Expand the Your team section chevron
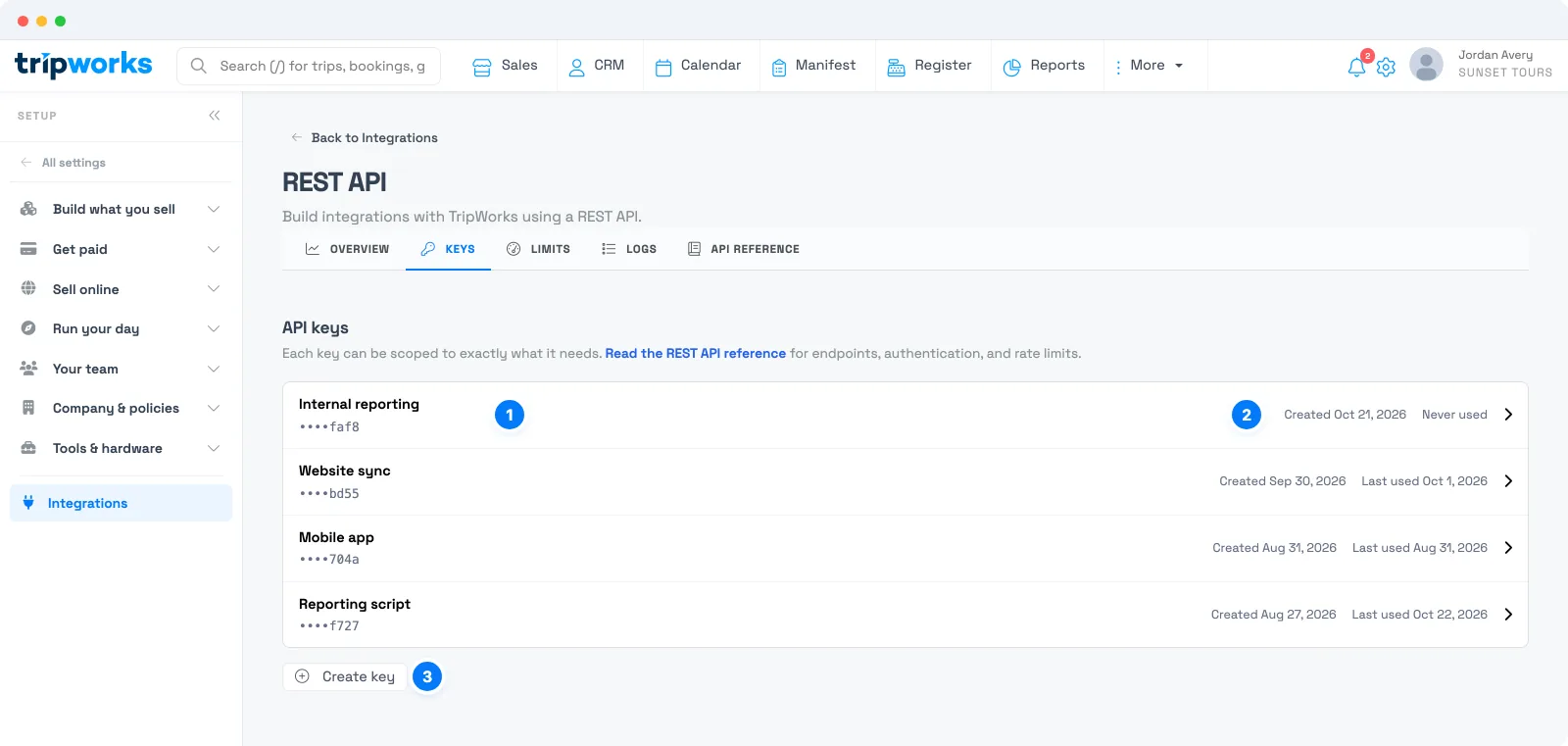Image resolution: width=1568 pixels, height=746 pixels. 214,369
